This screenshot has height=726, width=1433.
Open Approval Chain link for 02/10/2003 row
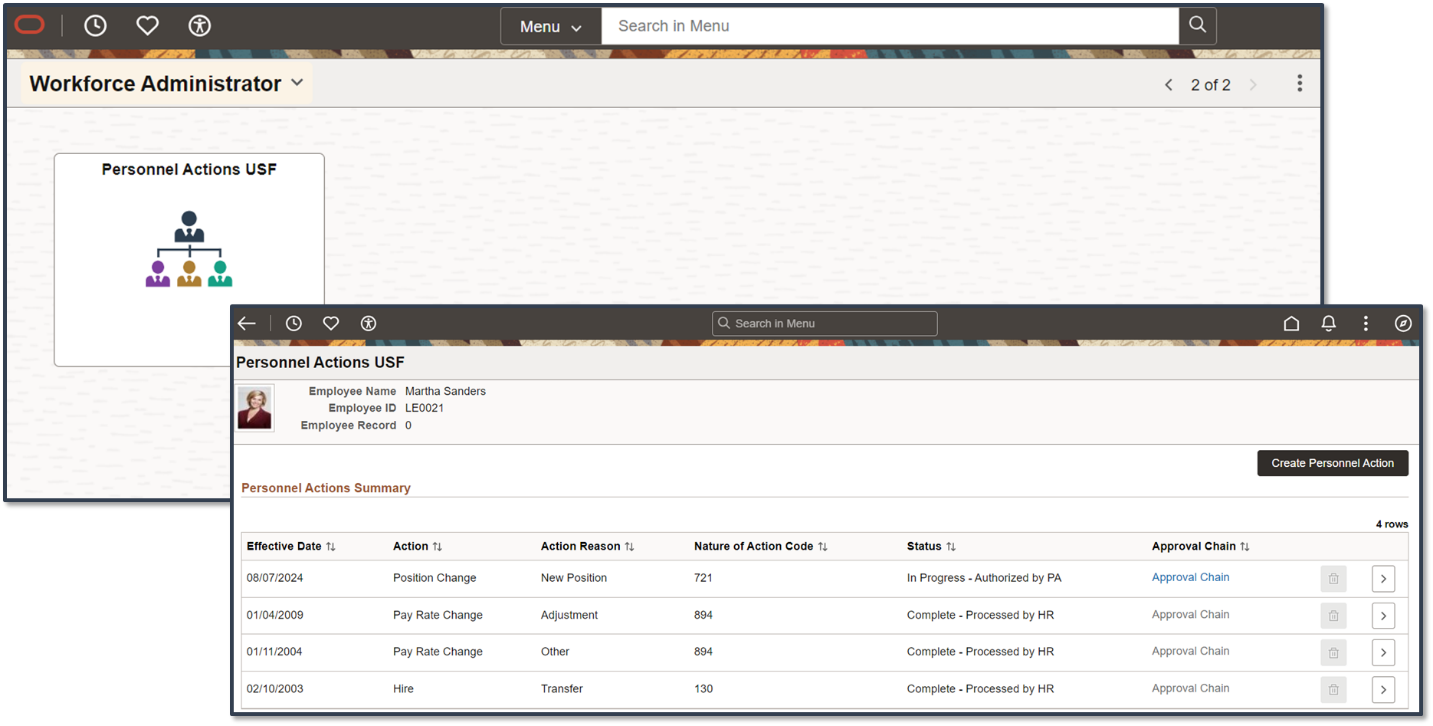[1190, 688]
